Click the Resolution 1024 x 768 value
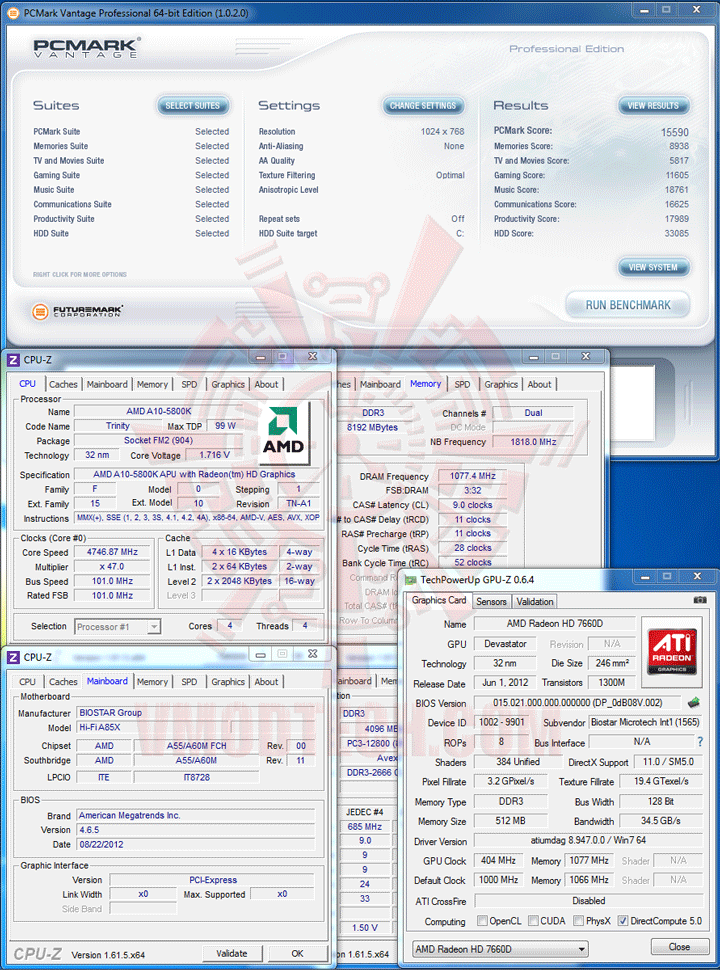720x970 pixels. 442,132
